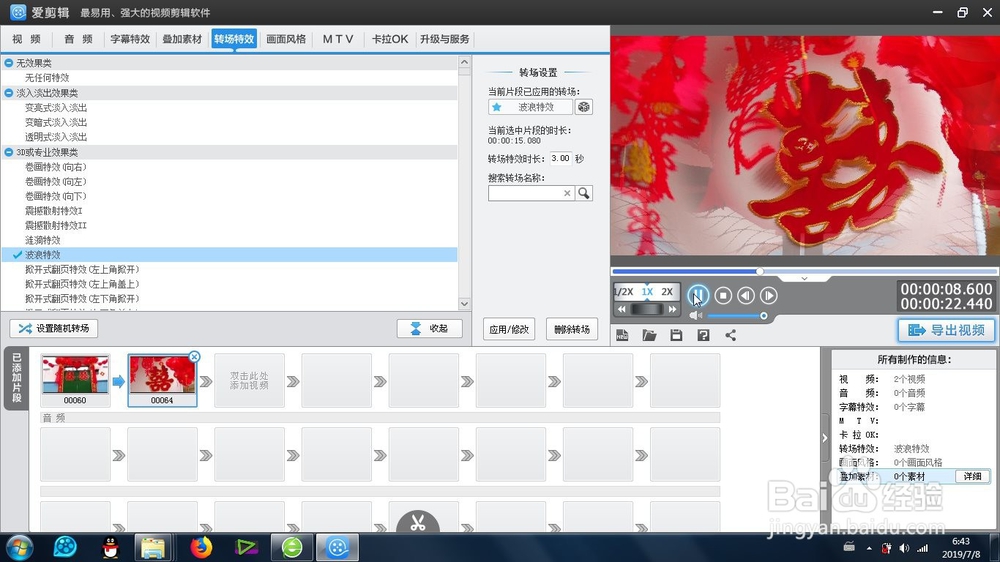The height and width of the screenshot is (562, 1000).
Task: Click the jog shuttle wheel
Action: [647, 309]
